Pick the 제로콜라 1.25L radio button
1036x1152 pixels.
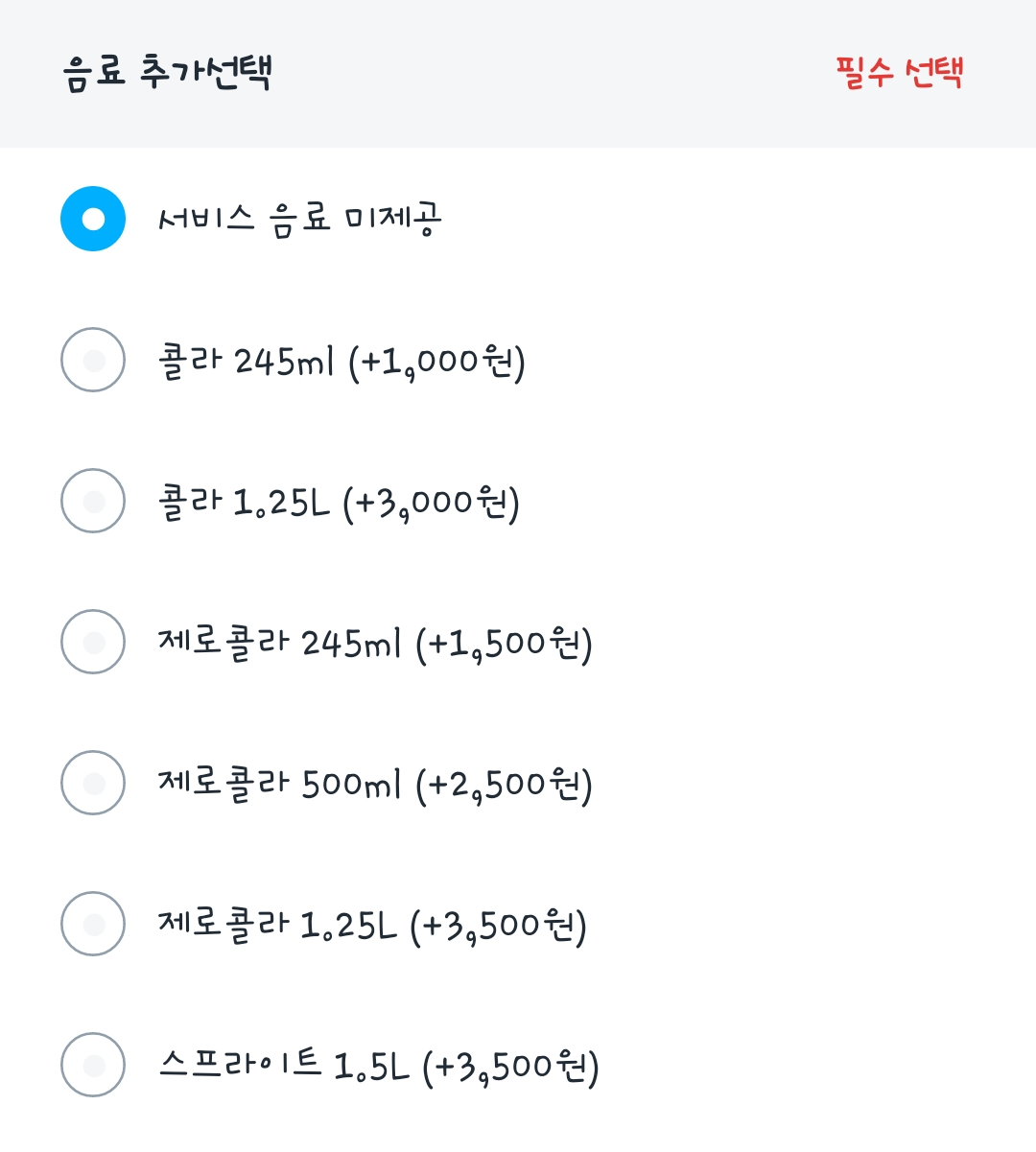tap(93, 924)
